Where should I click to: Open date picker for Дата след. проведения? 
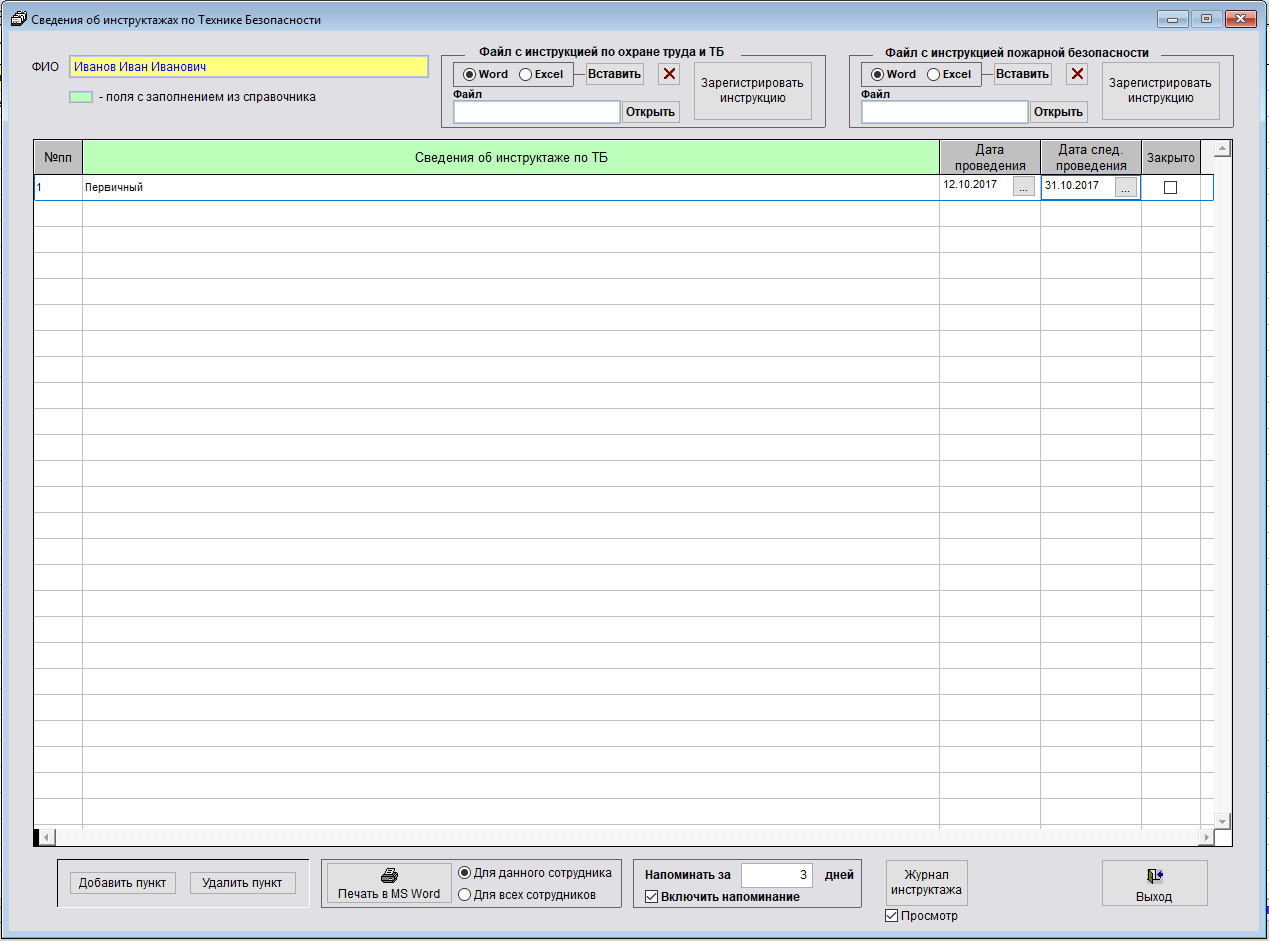1126,187
